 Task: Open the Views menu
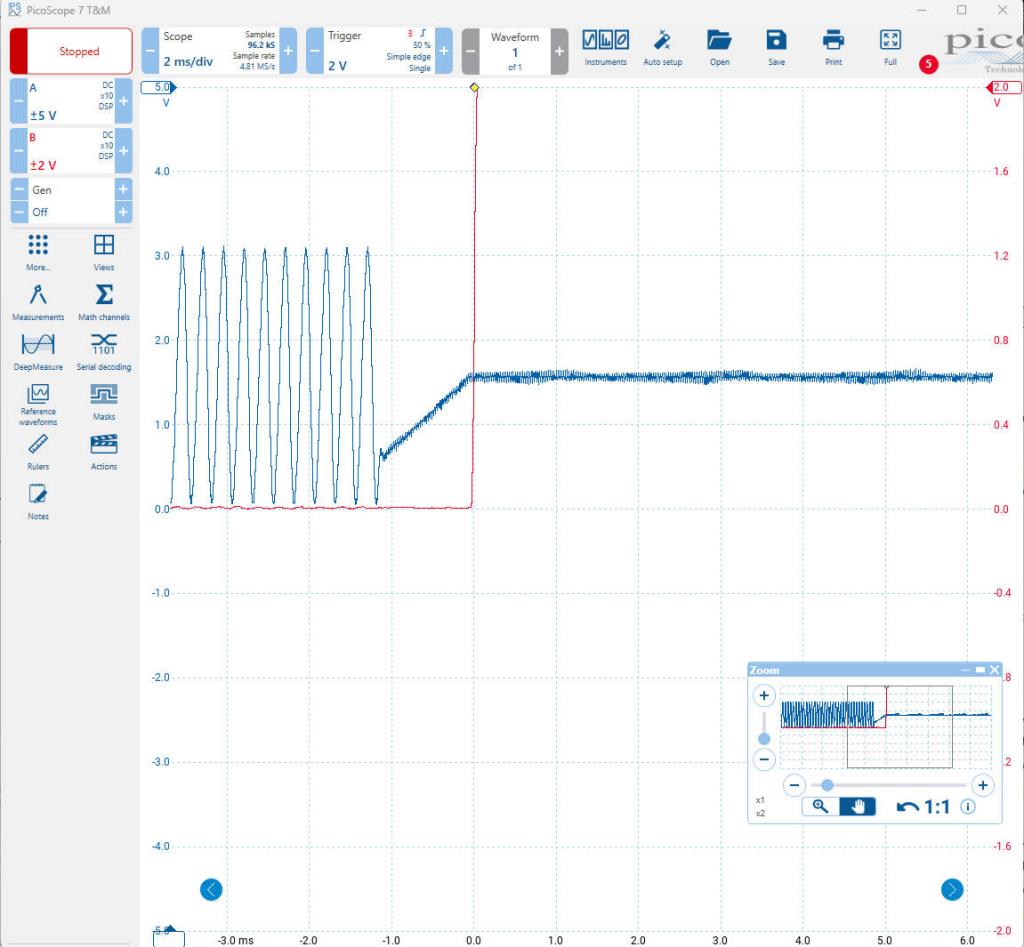104,251
